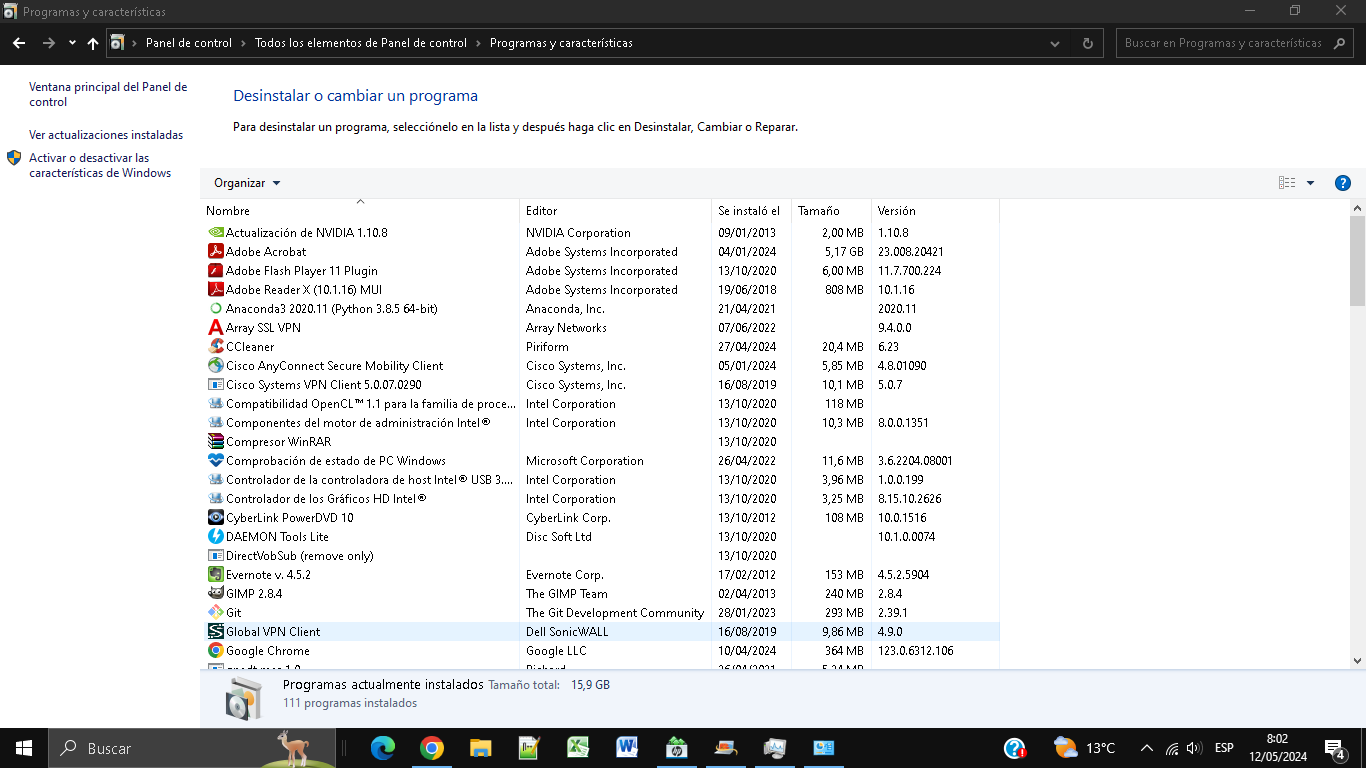Click the shield icon beside Windows features
This screenshot has height=768, width=1366.
pos(14,158)
